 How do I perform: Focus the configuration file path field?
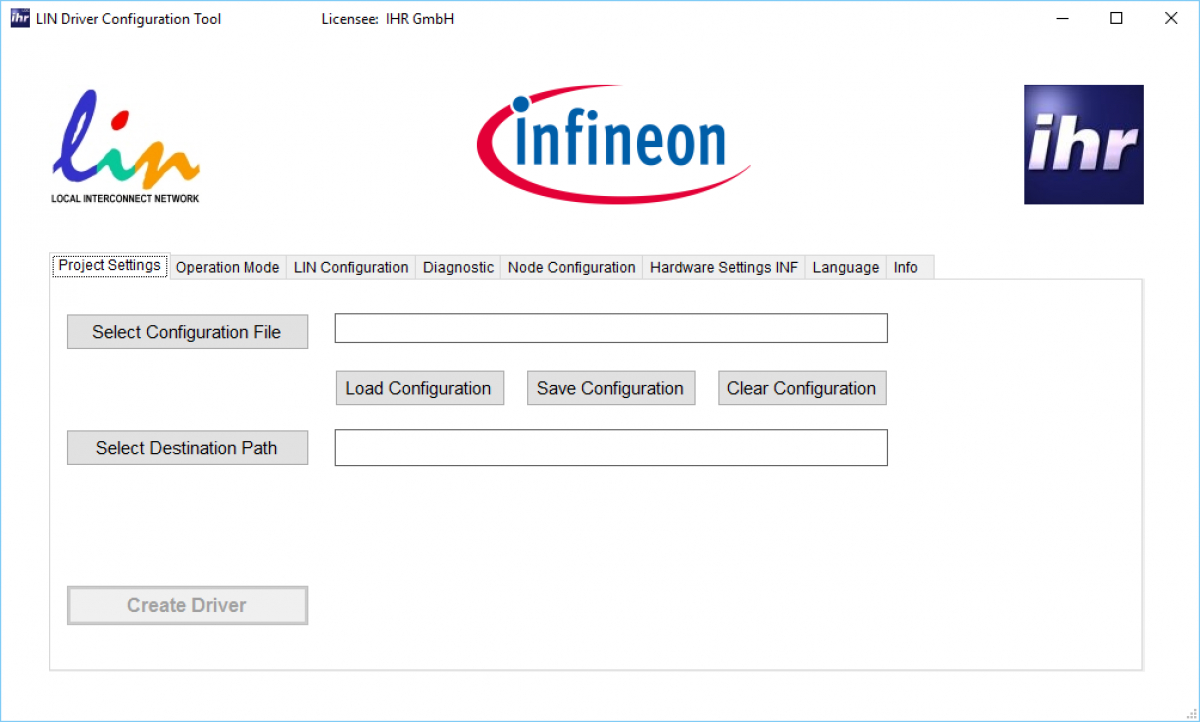pos(611,328)
